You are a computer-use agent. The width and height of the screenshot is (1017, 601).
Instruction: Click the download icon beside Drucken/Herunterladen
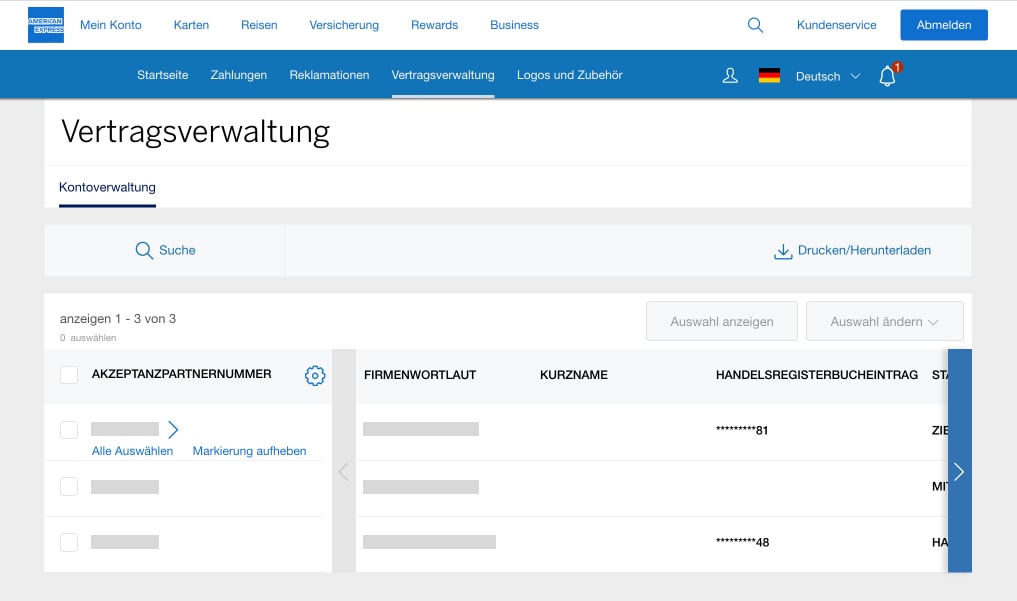(783, 251)
